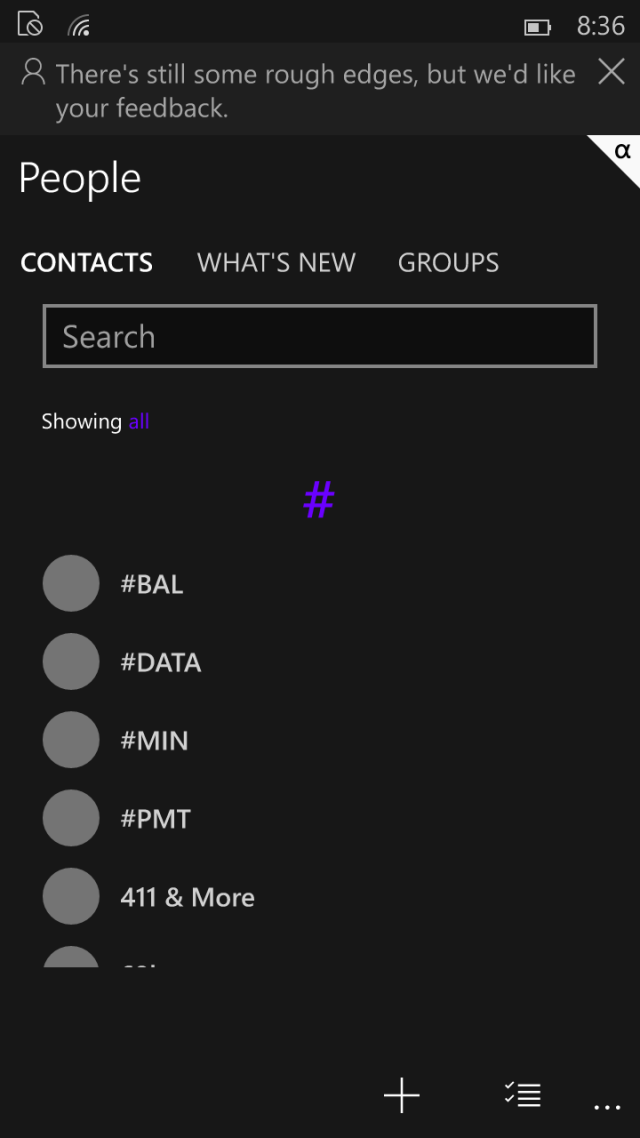
Task: Tap the alpha badge in the corner
Action: tap(623, 152)
